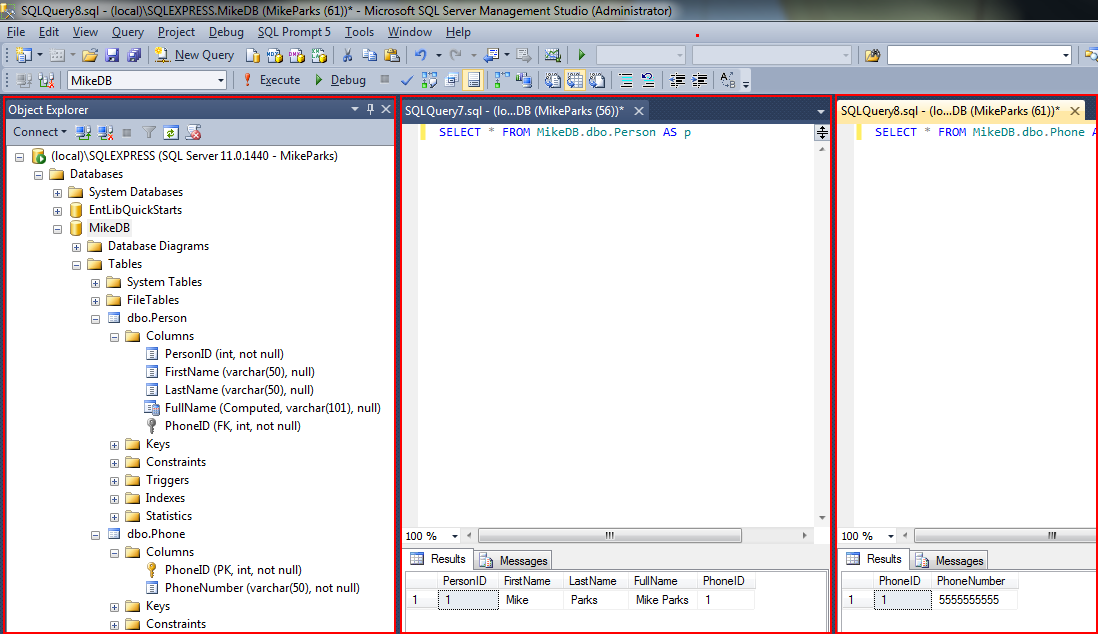Toggle Include Actual Execution Plan
1098x634 pixels.
coord(502,80)
